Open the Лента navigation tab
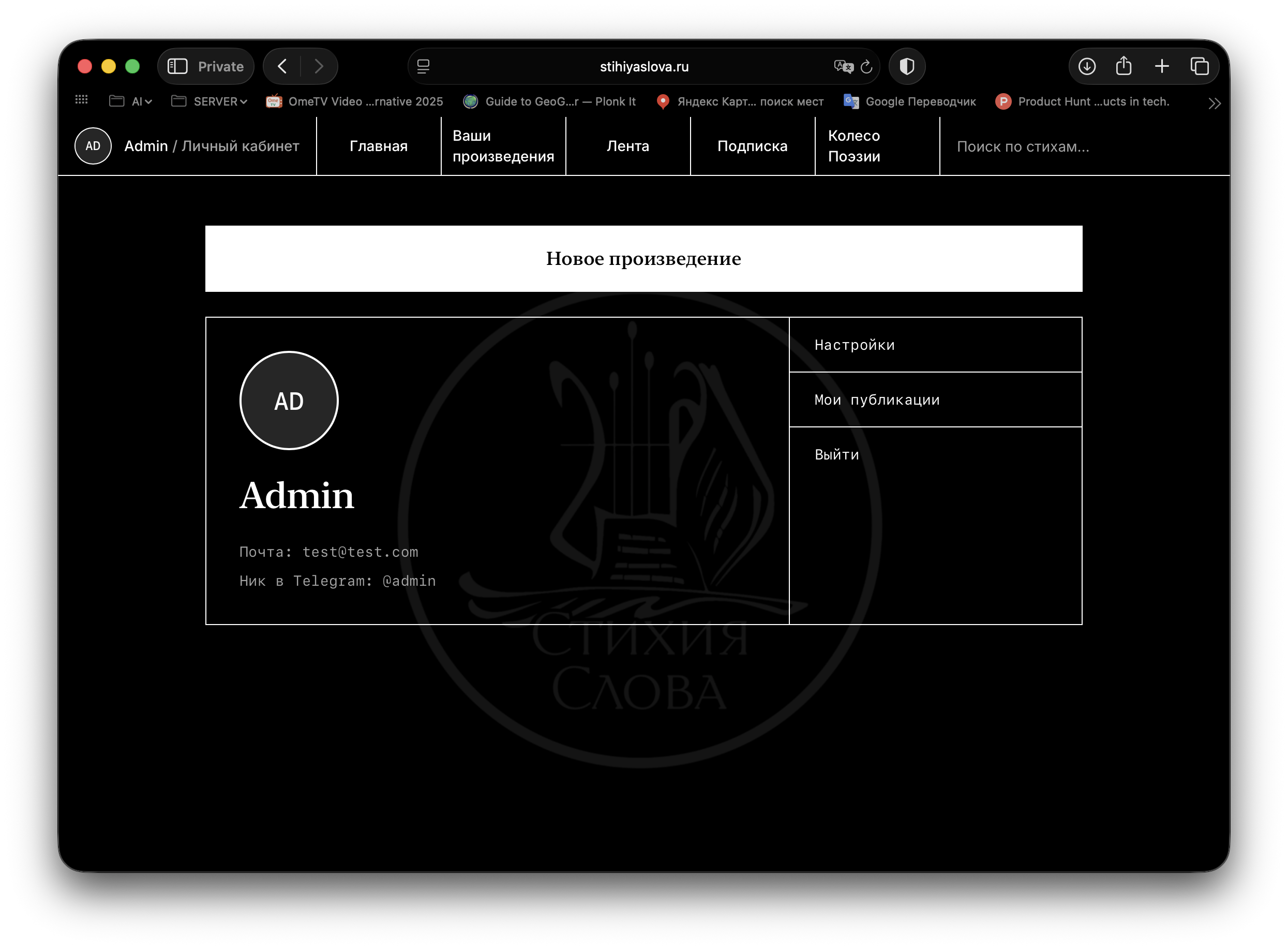Image resolution: width=1288 pixels, height=949 pixels. (627, 146)
